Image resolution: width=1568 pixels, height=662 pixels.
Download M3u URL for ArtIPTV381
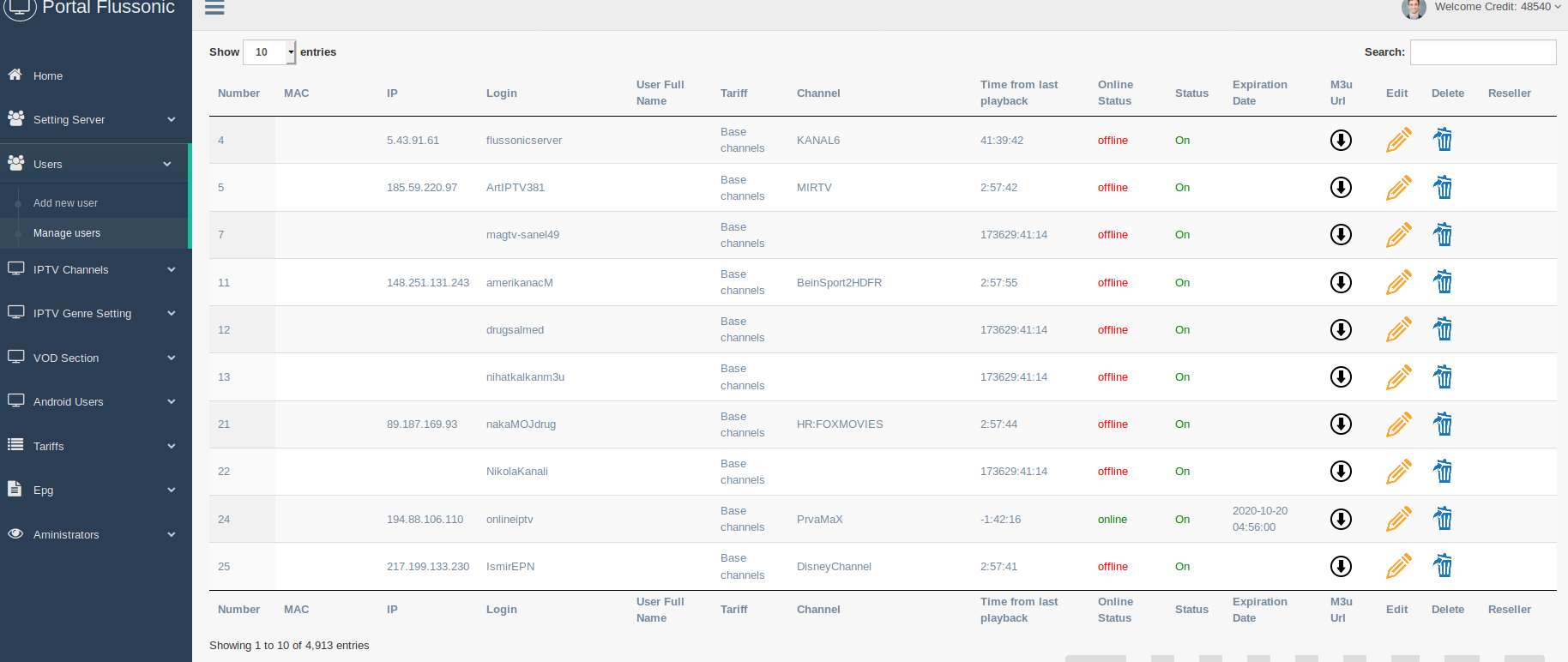point(1341,187)
